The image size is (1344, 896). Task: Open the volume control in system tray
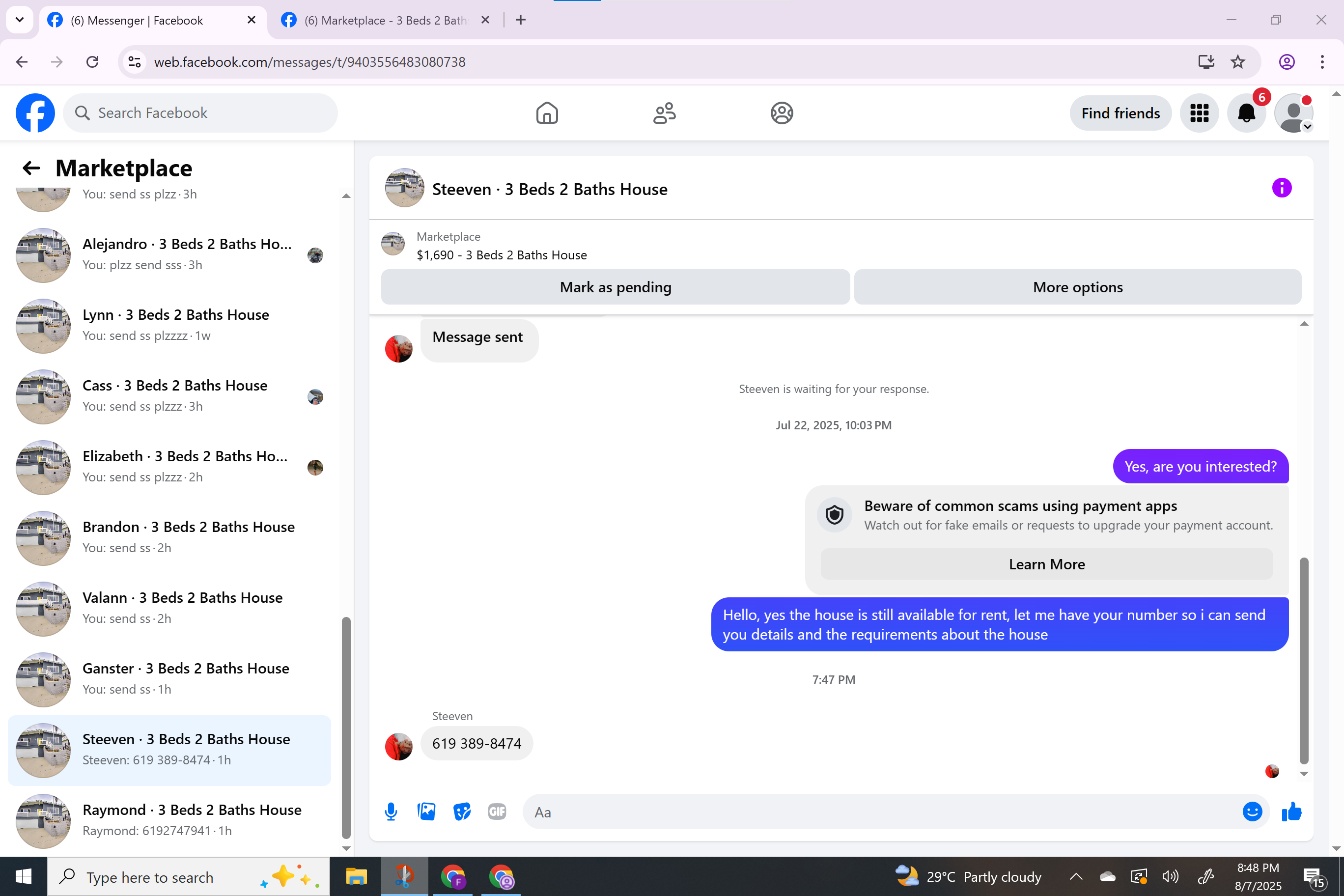tap(1170, 876)
